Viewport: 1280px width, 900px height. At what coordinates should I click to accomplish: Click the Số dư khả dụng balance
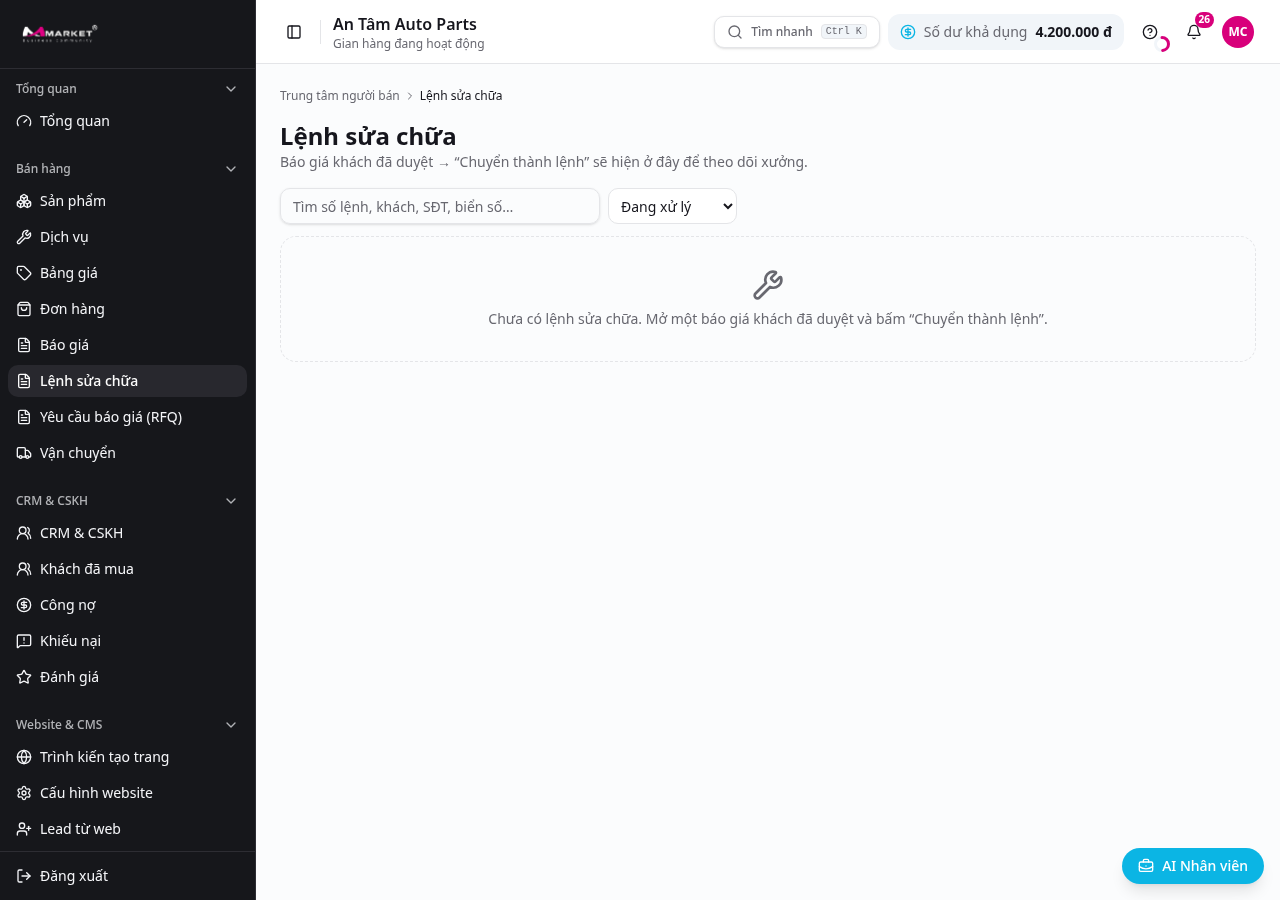1006,32
